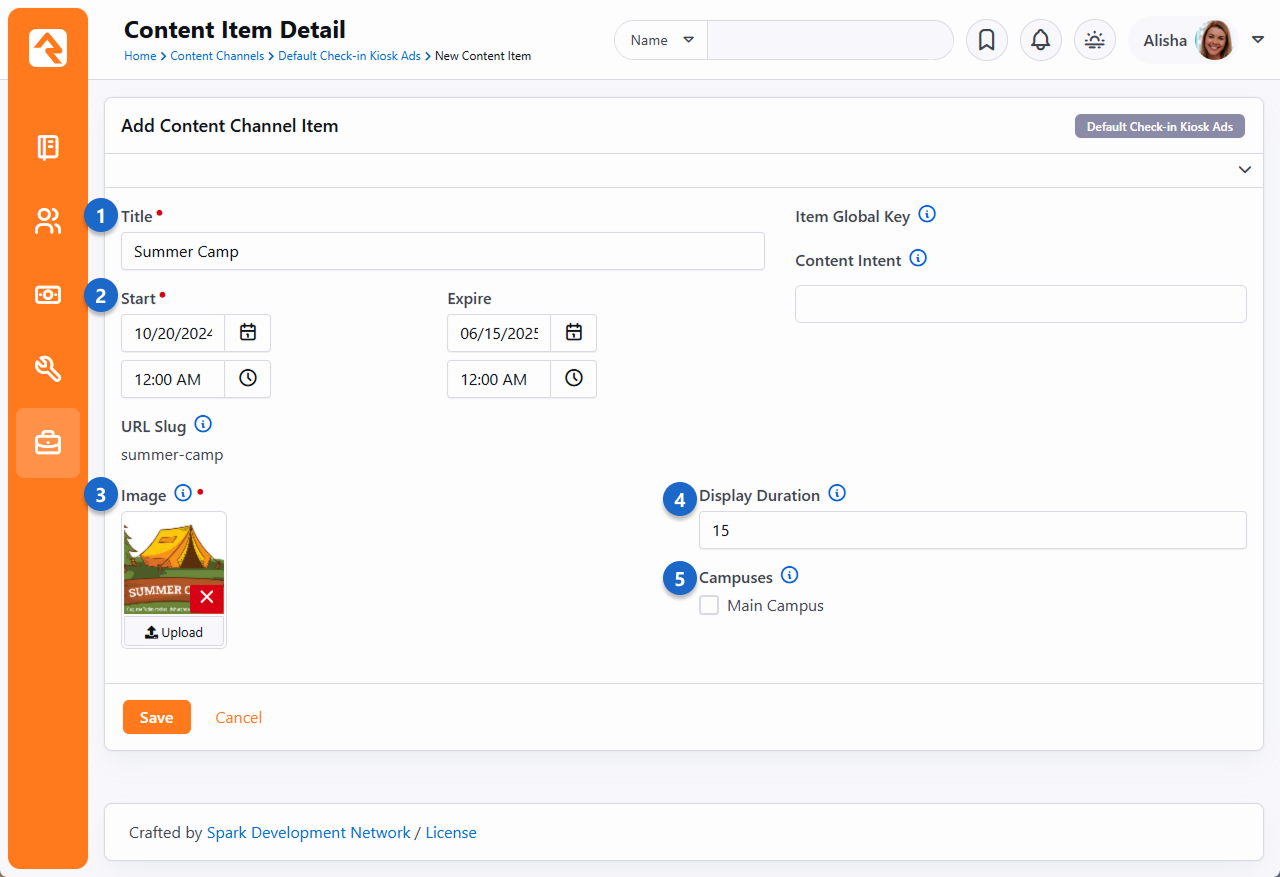Image resolution: width=1280 pixels, height=877 pixels.
Task: Click the Title input field
Action: (442, 251)
